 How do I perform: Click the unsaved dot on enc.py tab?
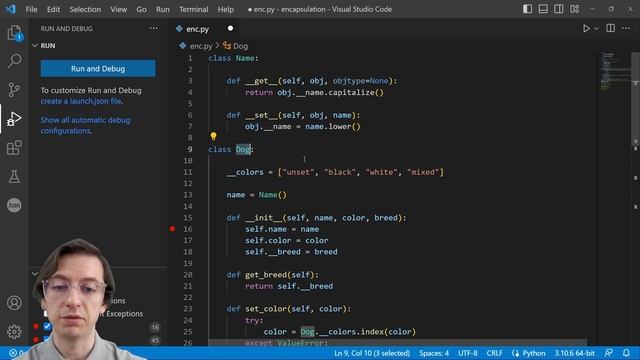pos(230,28)
